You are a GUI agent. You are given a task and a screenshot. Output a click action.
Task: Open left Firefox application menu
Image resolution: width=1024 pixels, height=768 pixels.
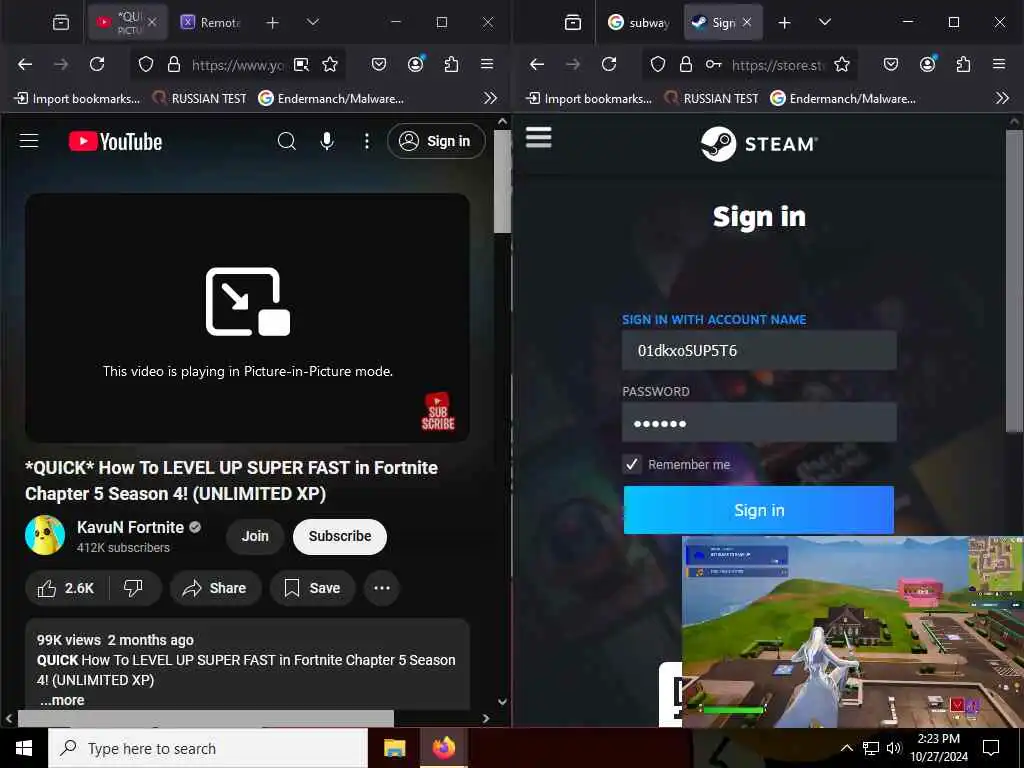point(487,64)
